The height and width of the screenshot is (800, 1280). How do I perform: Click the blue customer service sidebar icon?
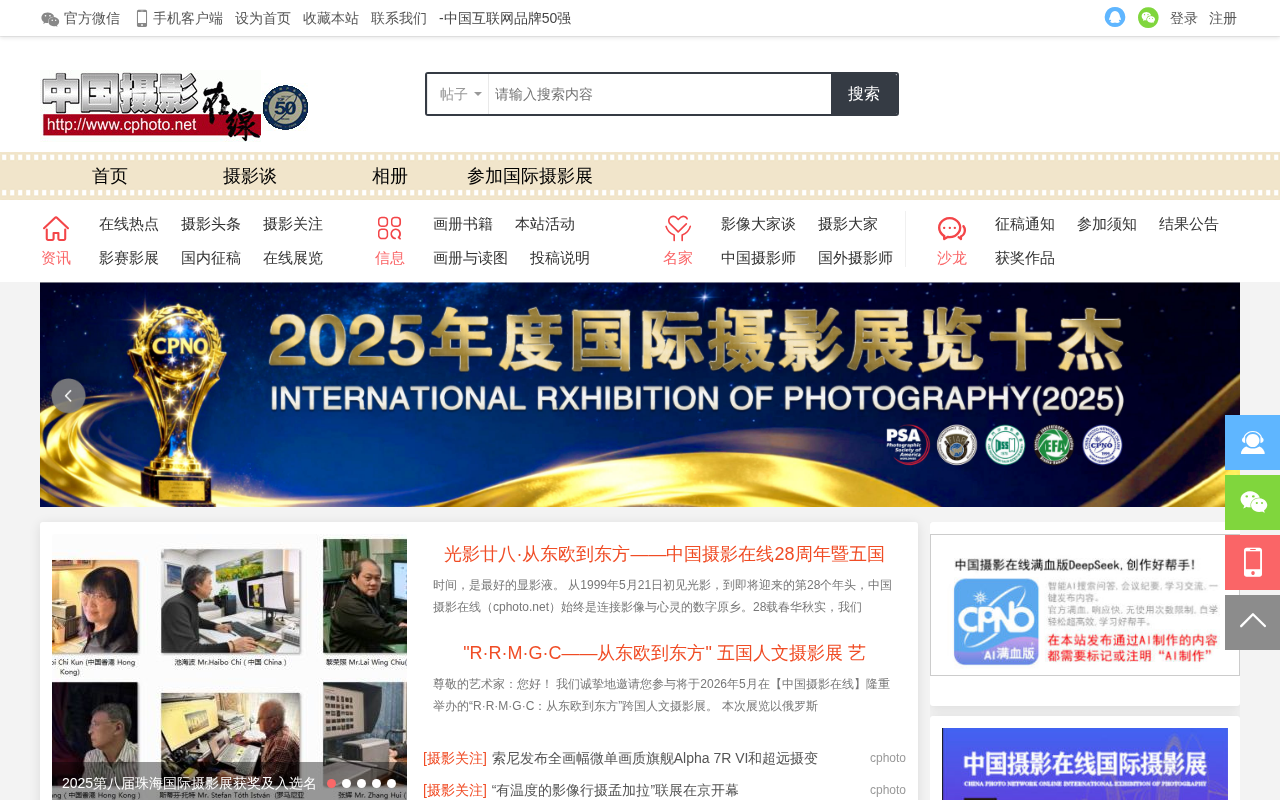point(1252,442)
